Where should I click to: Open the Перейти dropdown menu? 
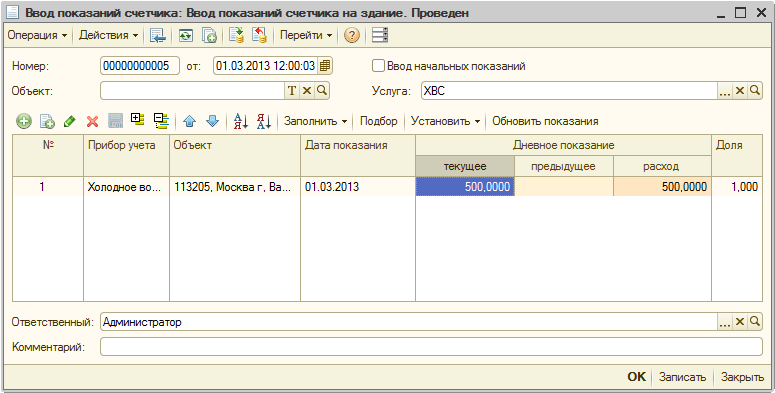click(306, 35)
